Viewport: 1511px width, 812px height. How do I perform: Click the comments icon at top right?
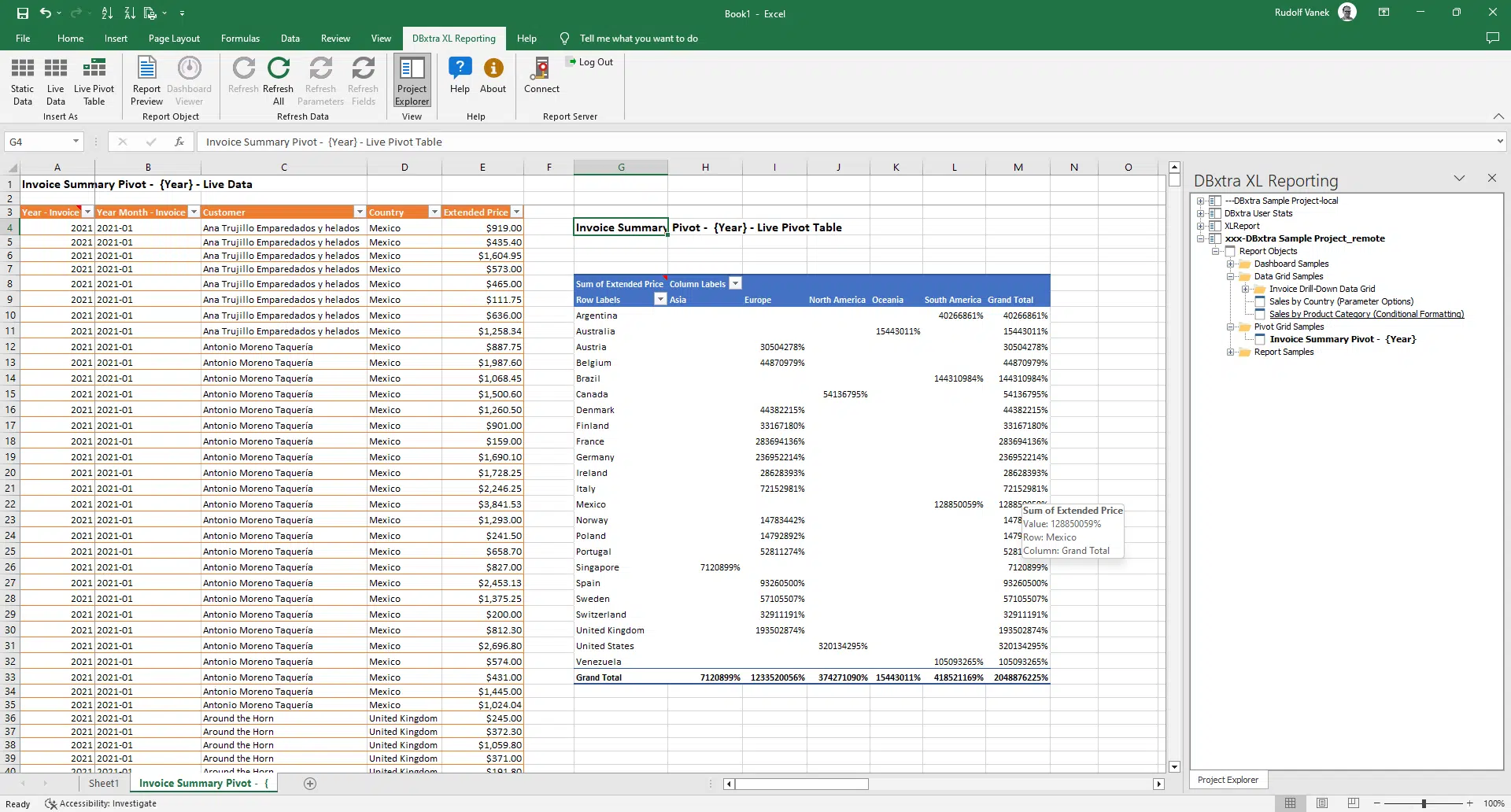click(x=1492, y=38)
